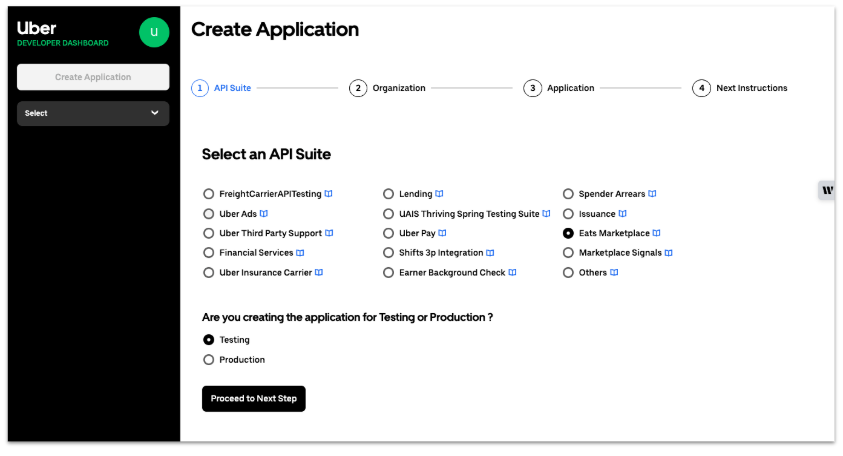Open docs icon next to Others

614,273
